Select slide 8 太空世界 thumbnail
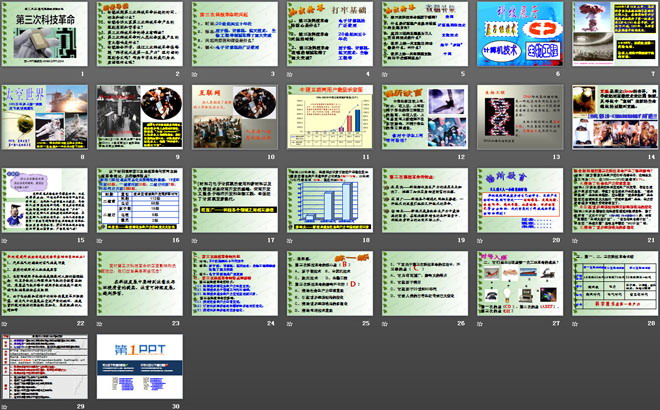 [45, 117]
